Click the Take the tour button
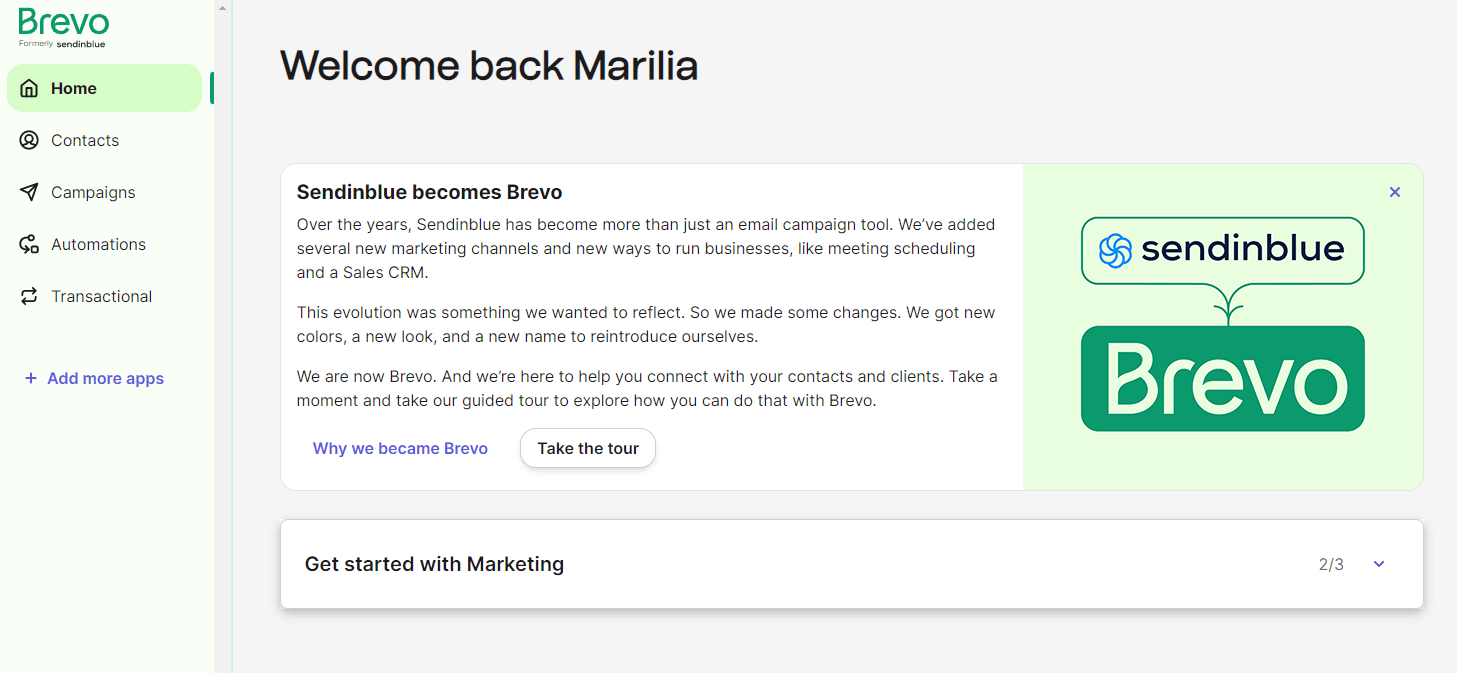This screenshot has height=673, width=1457. coord(587,448)
